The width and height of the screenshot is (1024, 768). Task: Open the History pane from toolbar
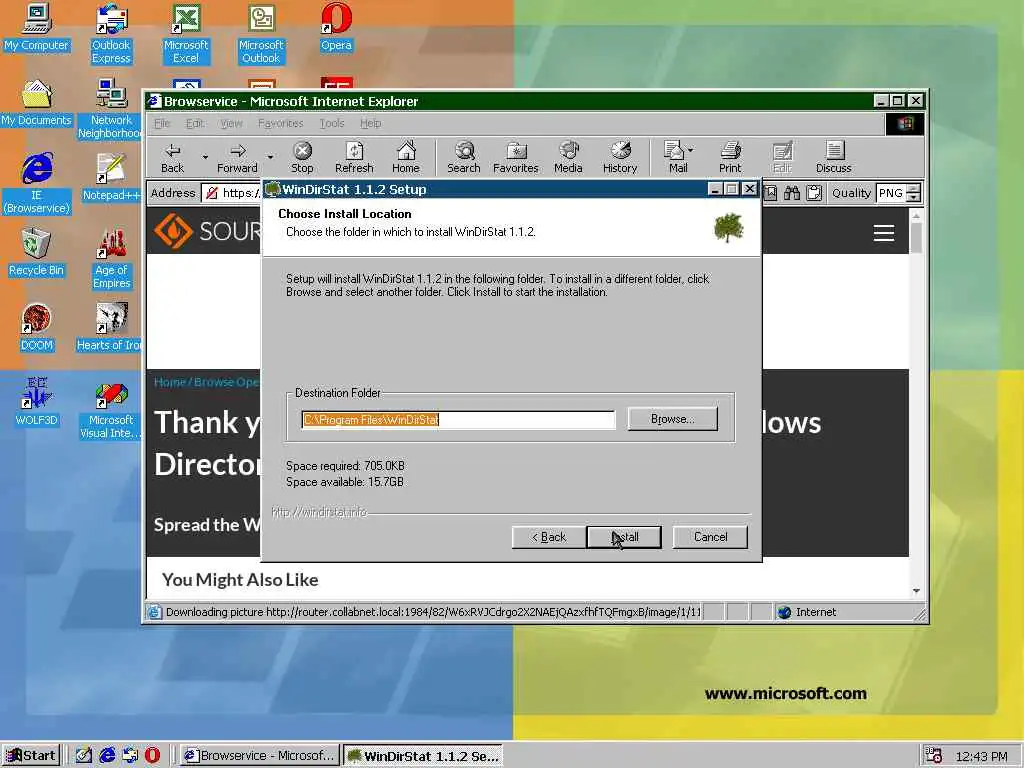tap(620, 157)
